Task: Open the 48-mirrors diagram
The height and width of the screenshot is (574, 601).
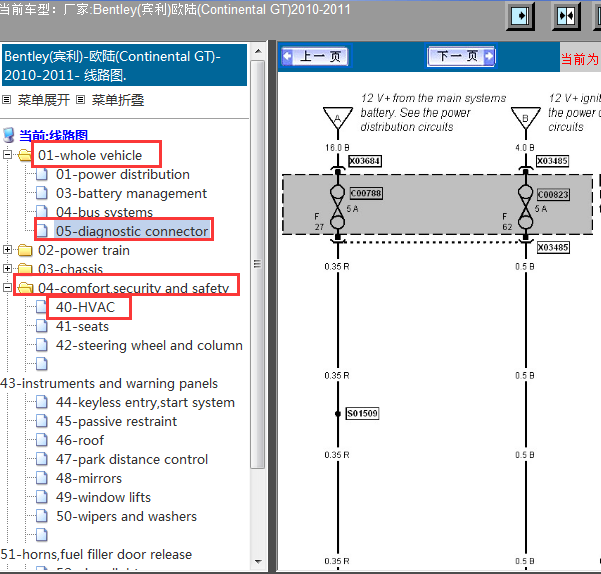Action: click(x=89, y=478)
